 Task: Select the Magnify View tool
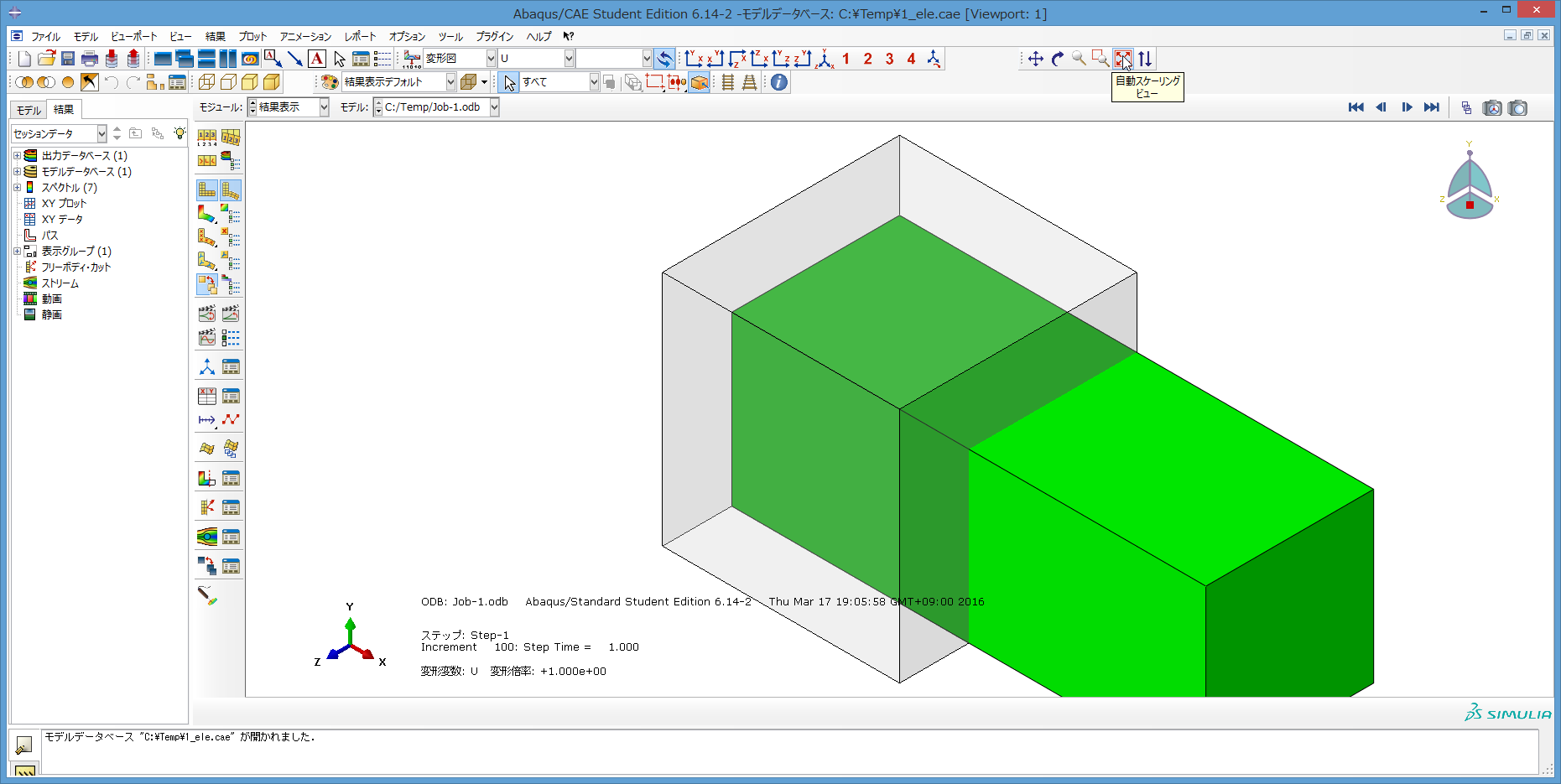[x=1080, y=59]
